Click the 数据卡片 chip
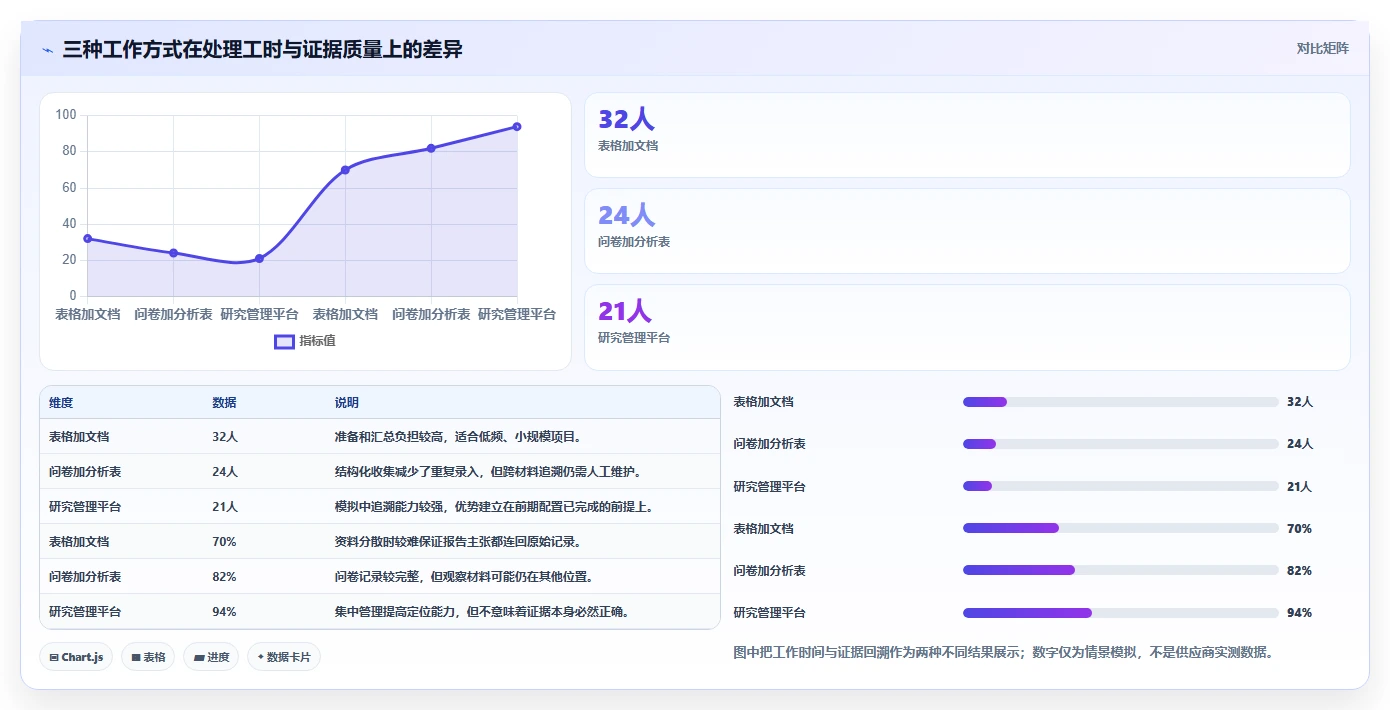This screenshot has height=710, width=1390. click(x=284, y=657)
